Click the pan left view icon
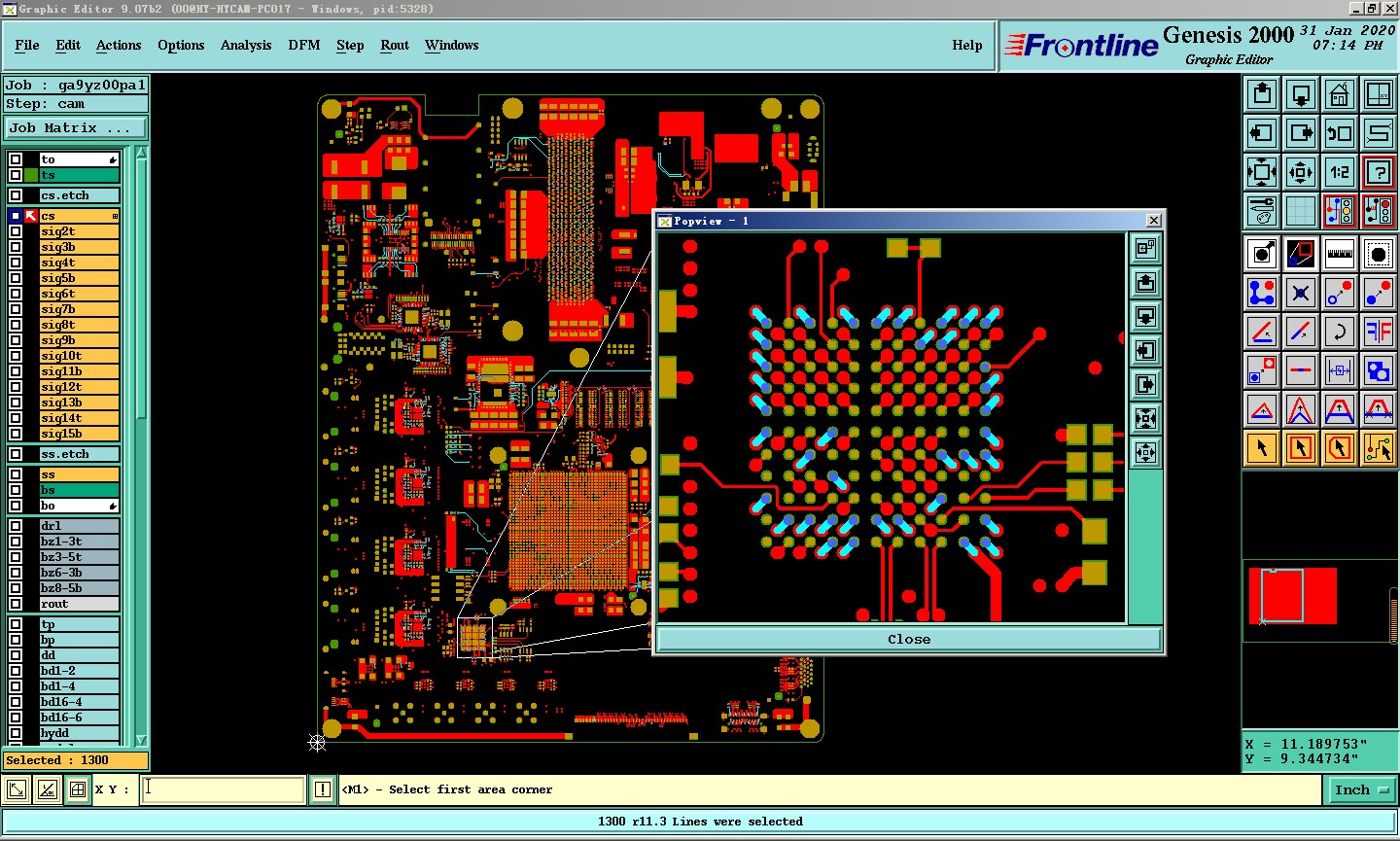1400x841 pixels. tap(1262, 133)
